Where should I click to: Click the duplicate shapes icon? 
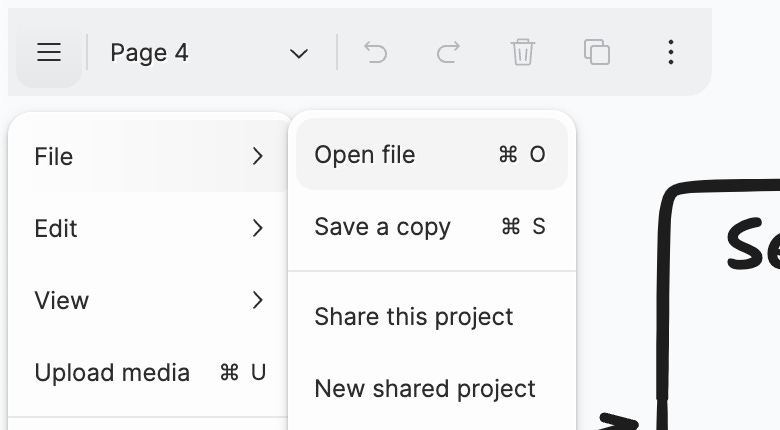click(x=596, y=52)
